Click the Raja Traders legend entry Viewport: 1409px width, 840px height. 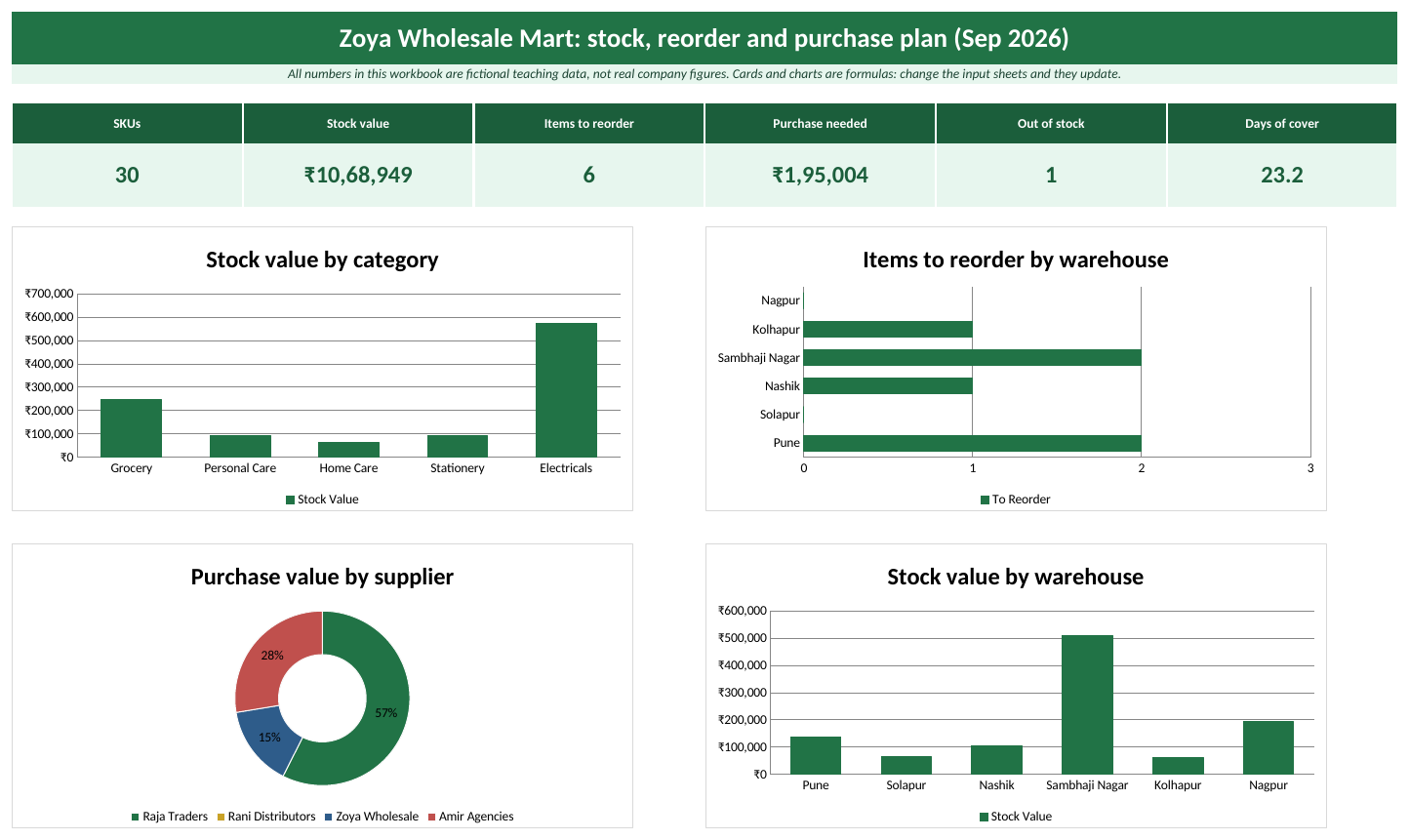coord(170,817)
